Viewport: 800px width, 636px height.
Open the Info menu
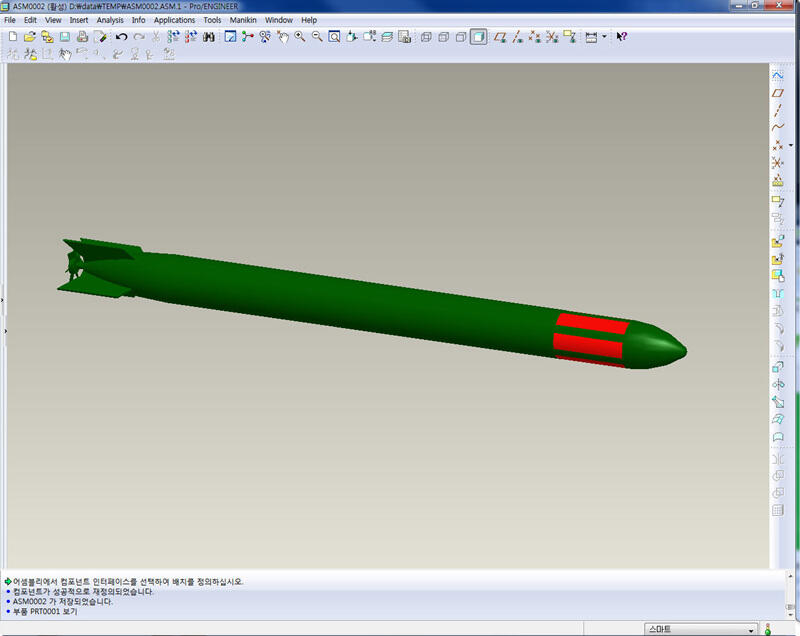click(x=138, y=20)
